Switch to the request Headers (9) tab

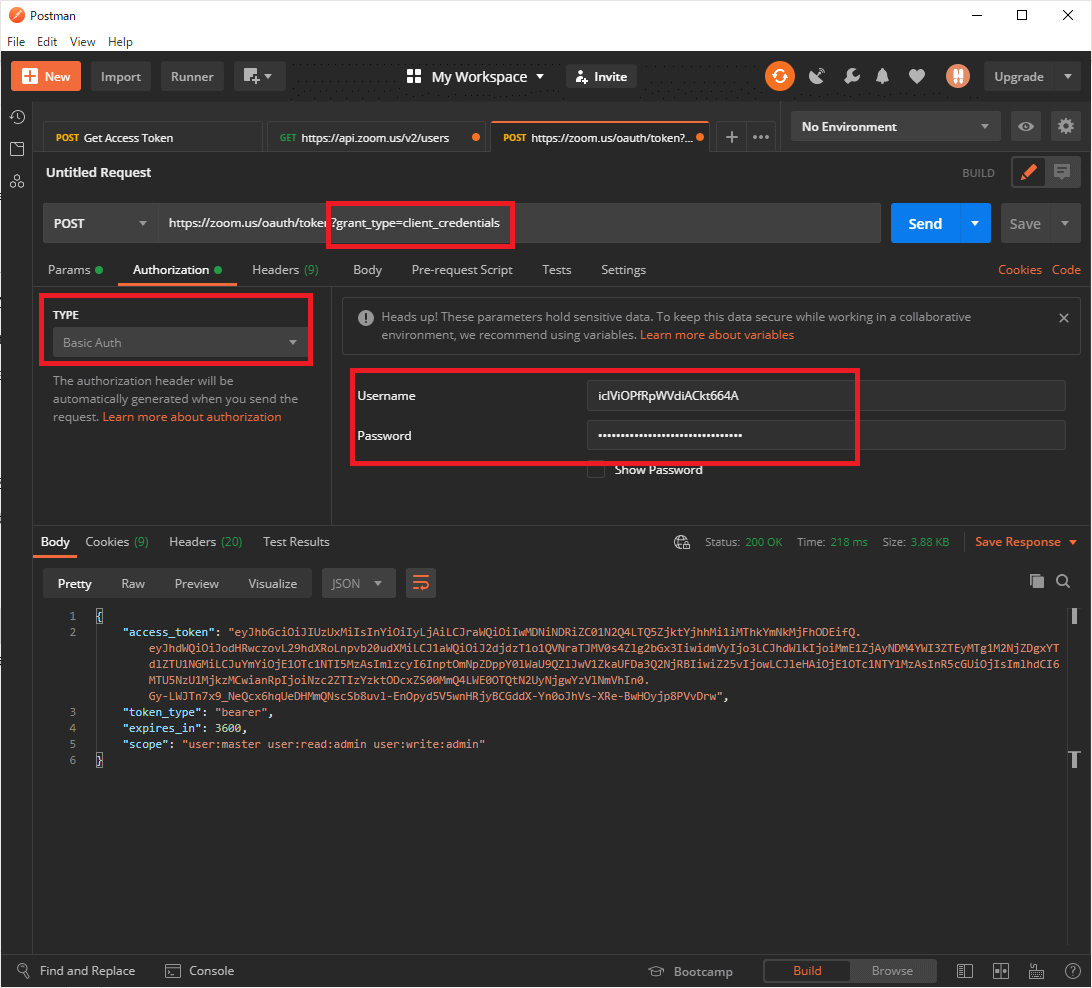pyautogui.click(x=285, y=269)
